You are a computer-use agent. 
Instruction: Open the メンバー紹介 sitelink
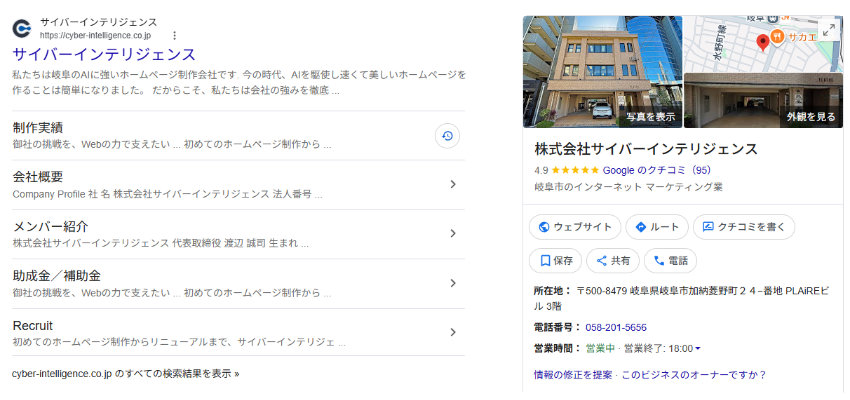point(50,227)
